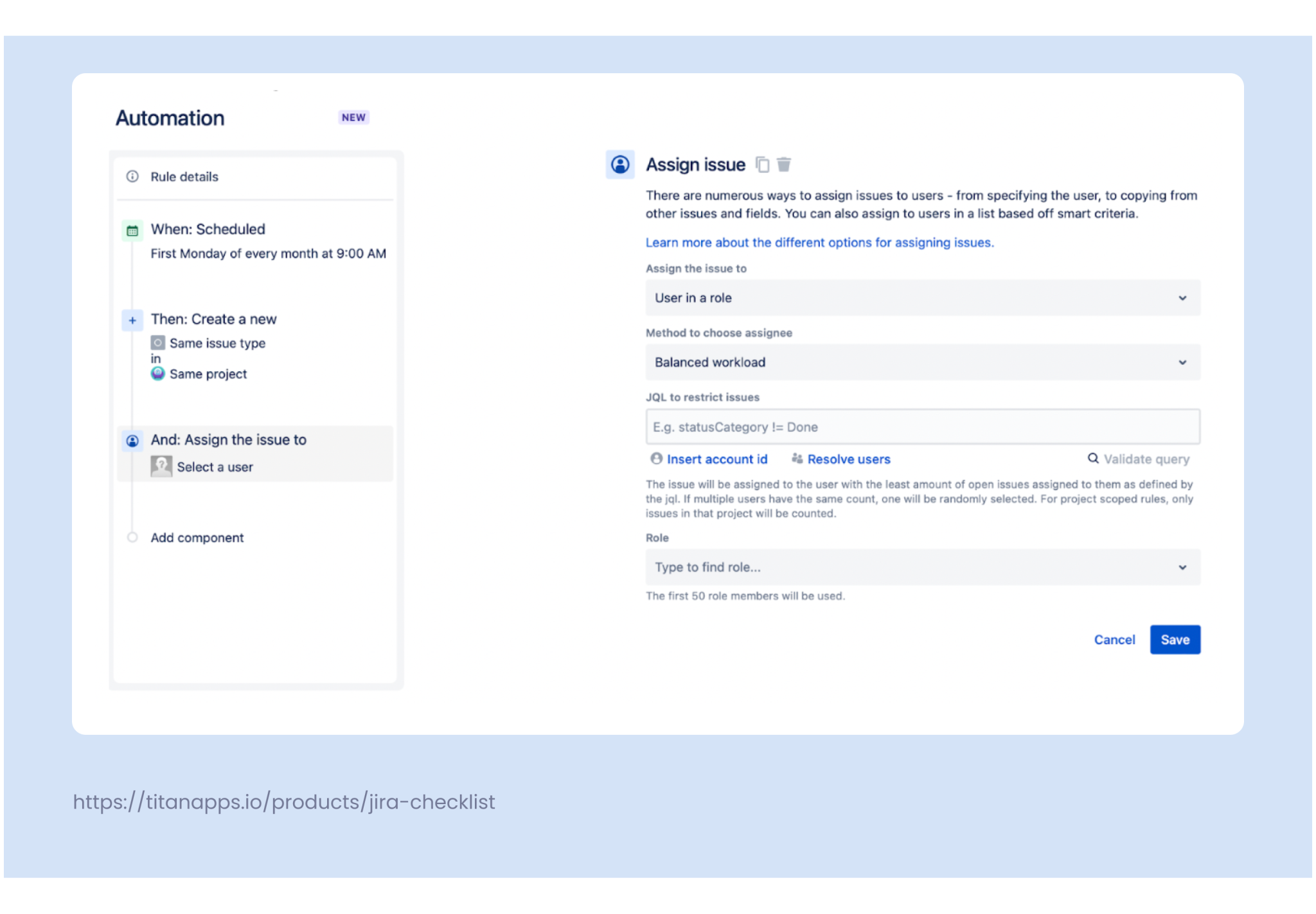Click the person icon next to Insert account id
This screenshot has height=914, width=1316.
[655, 459]
